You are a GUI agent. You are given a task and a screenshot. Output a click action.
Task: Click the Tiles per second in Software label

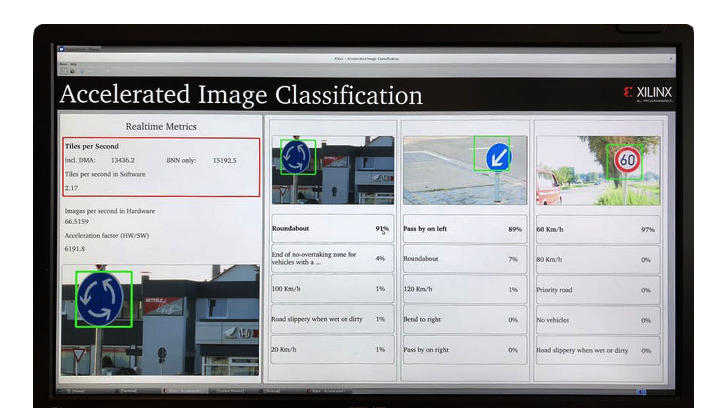tap(105, 174)
